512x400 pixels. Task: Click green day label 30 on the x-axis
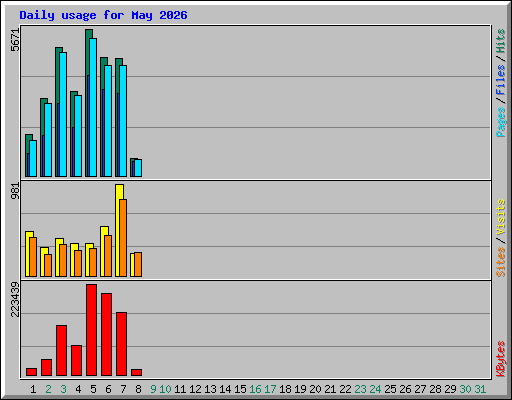pyautogui.click(x=465, y=389)
